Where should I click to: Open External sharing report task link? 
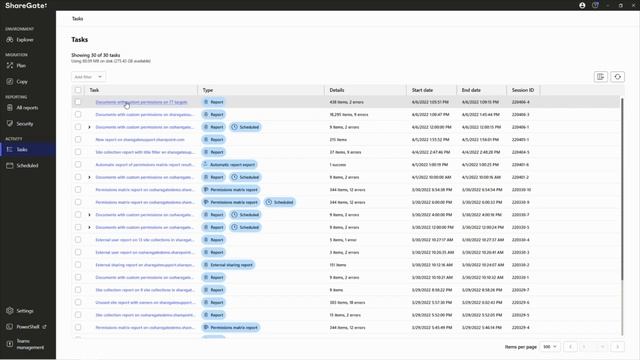pyautogui.click(x=145, y=265)
